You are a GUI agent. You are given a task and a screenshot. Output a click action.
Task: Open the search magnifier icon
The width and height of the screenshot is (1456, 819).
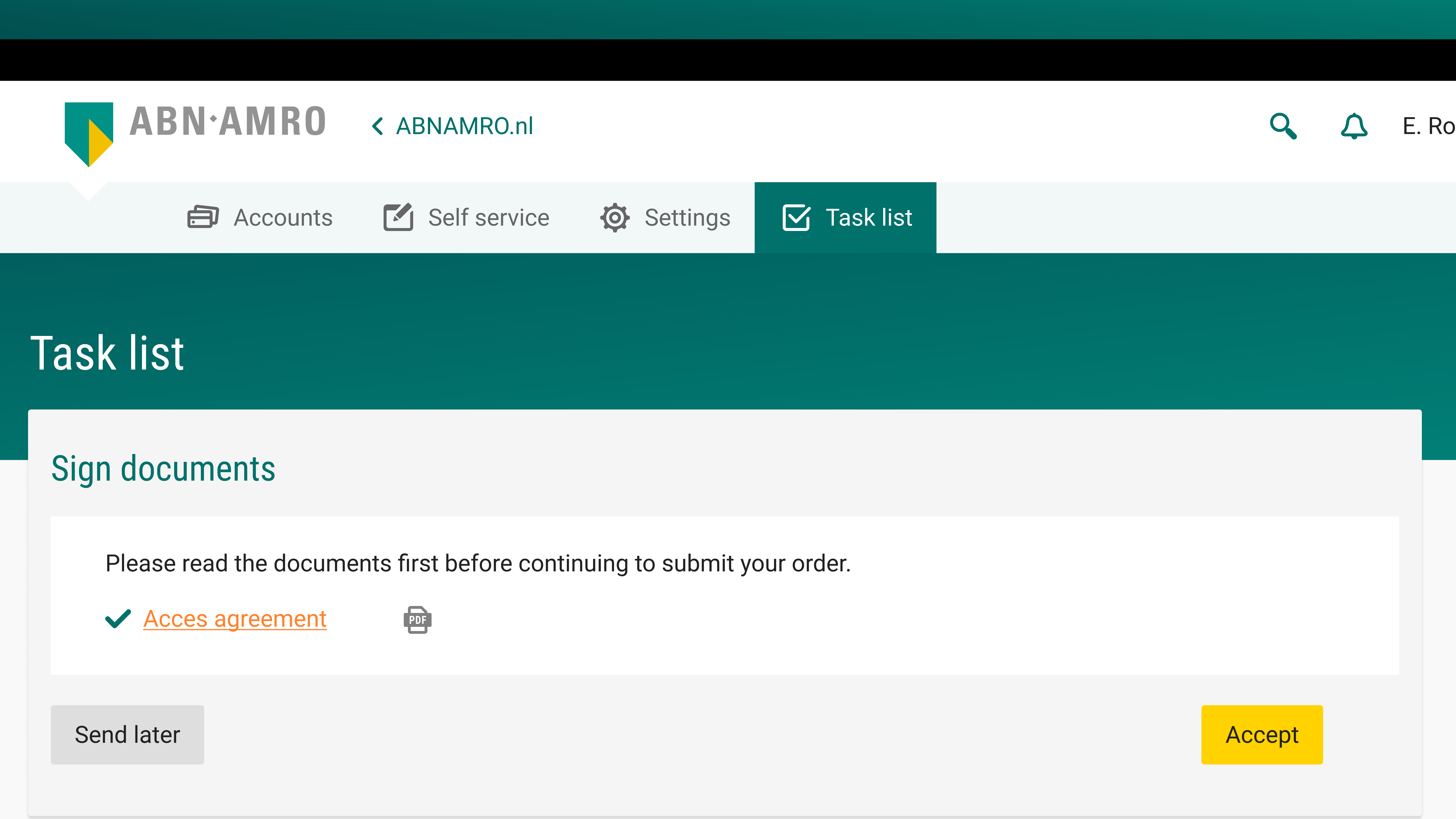coord(1283,126)
